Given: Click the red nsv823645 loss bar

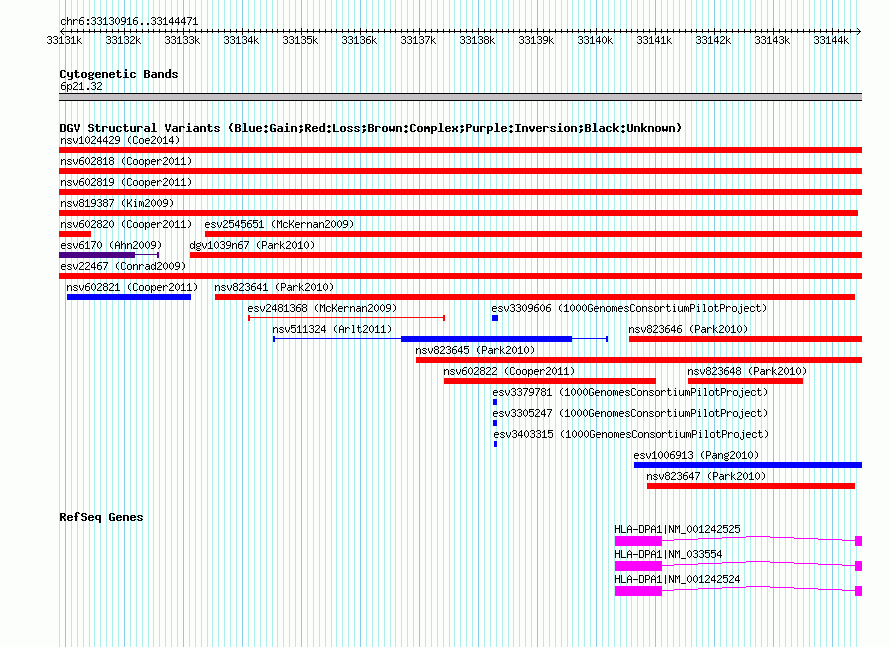Looking at the screenshot, I should click(x=639, y=360).
